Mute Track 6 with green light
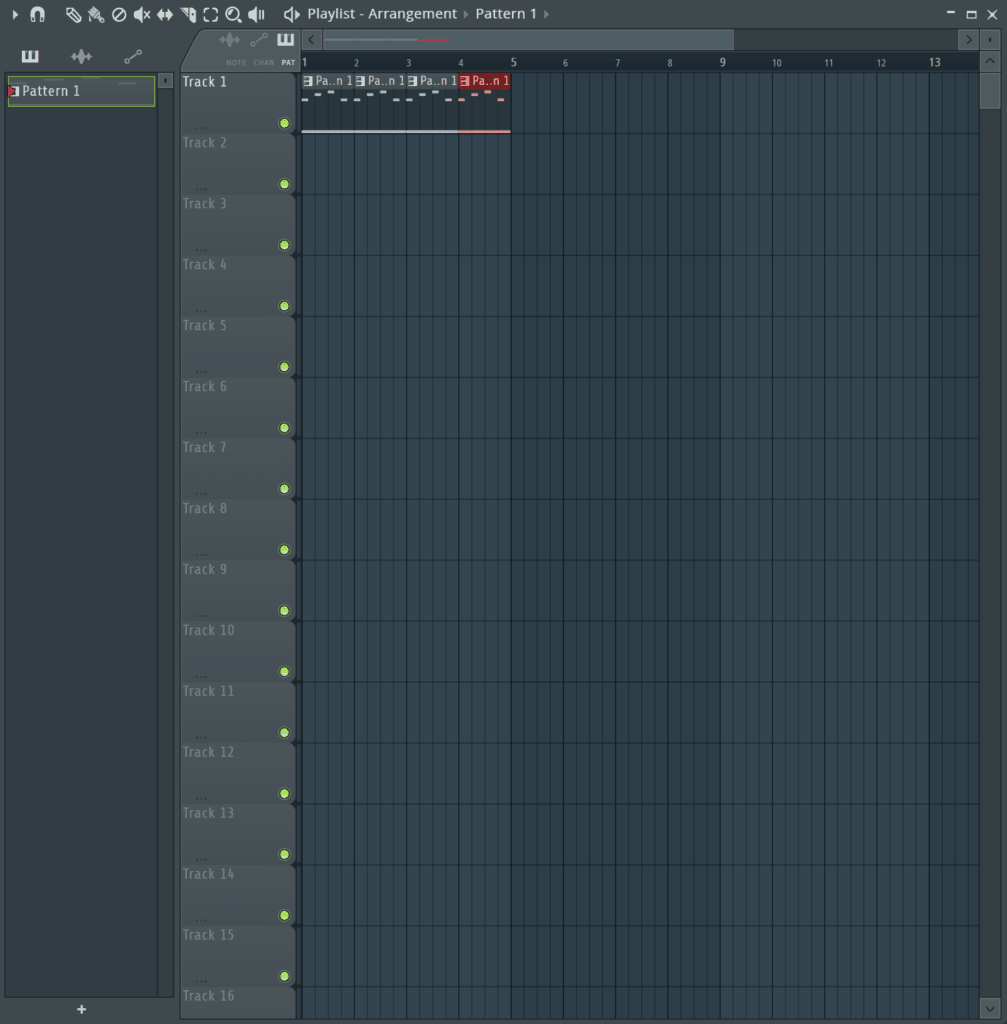1007x1024 pixels. [x=284, y=428]
